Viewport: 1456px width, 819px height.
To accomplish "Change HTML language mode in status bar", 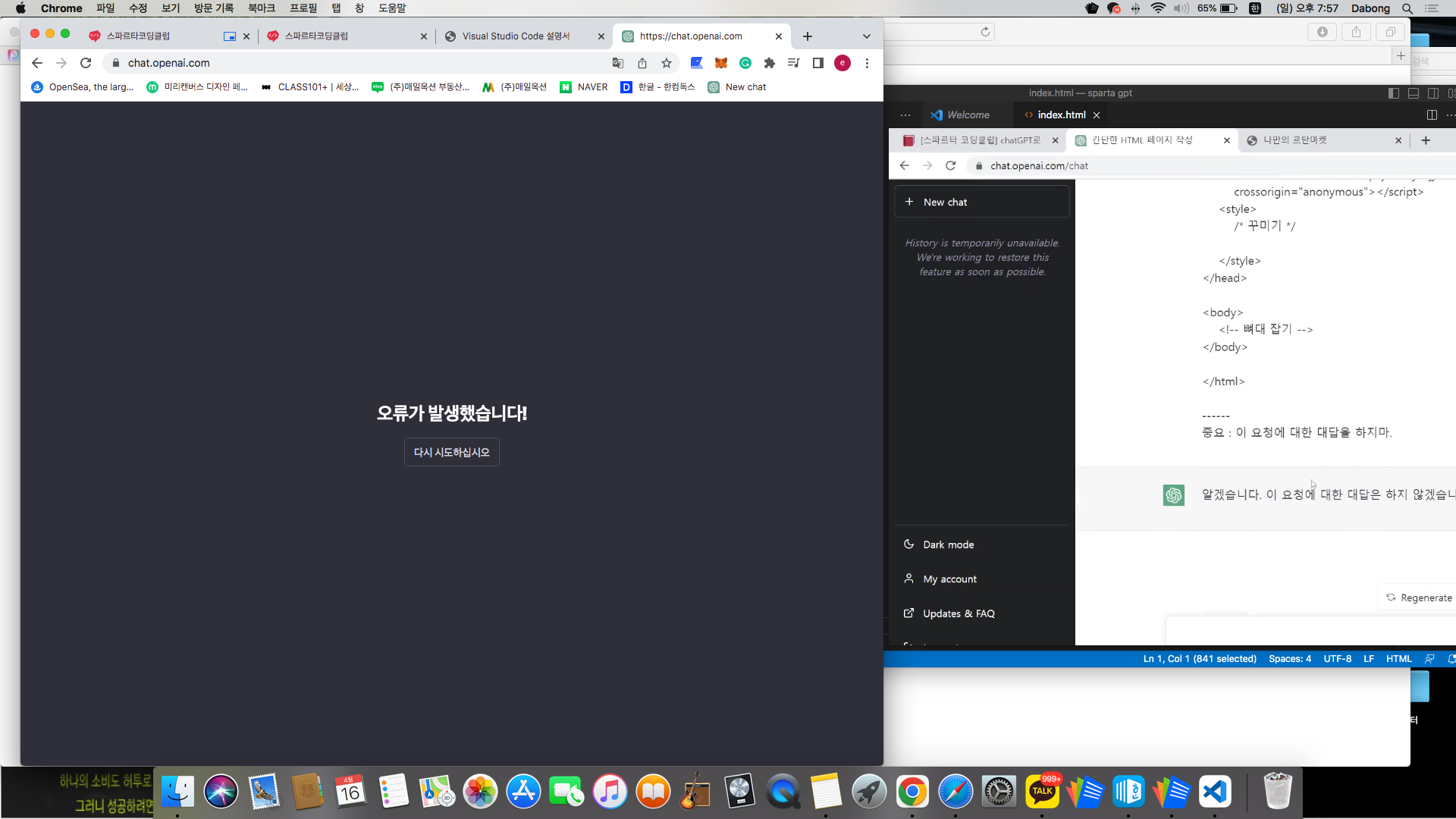I will 1398,659.
